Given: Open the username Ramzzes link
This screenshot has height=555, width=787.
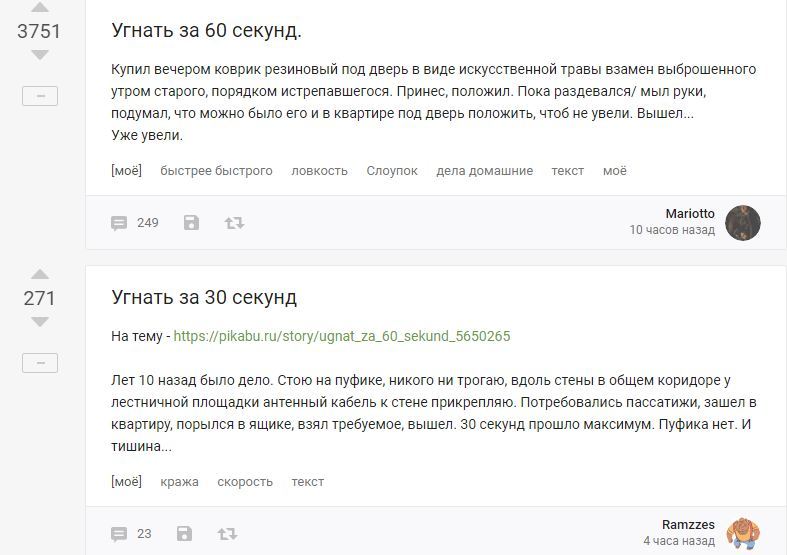Looking at the screenshot, I should tap(688, 525).
